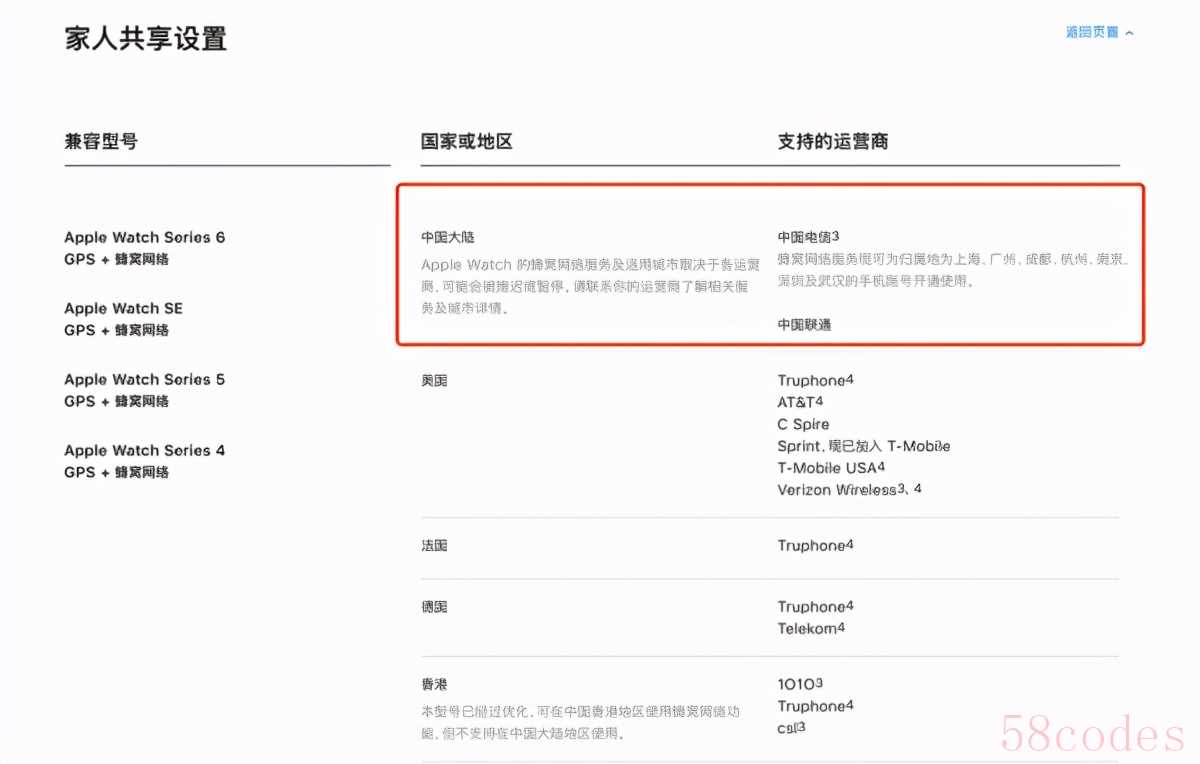Viewport: 1200px width, 764px height.
Task: Select GPS + 蜂窝网络 under Apple Watch SE
Action: (117, 330)
